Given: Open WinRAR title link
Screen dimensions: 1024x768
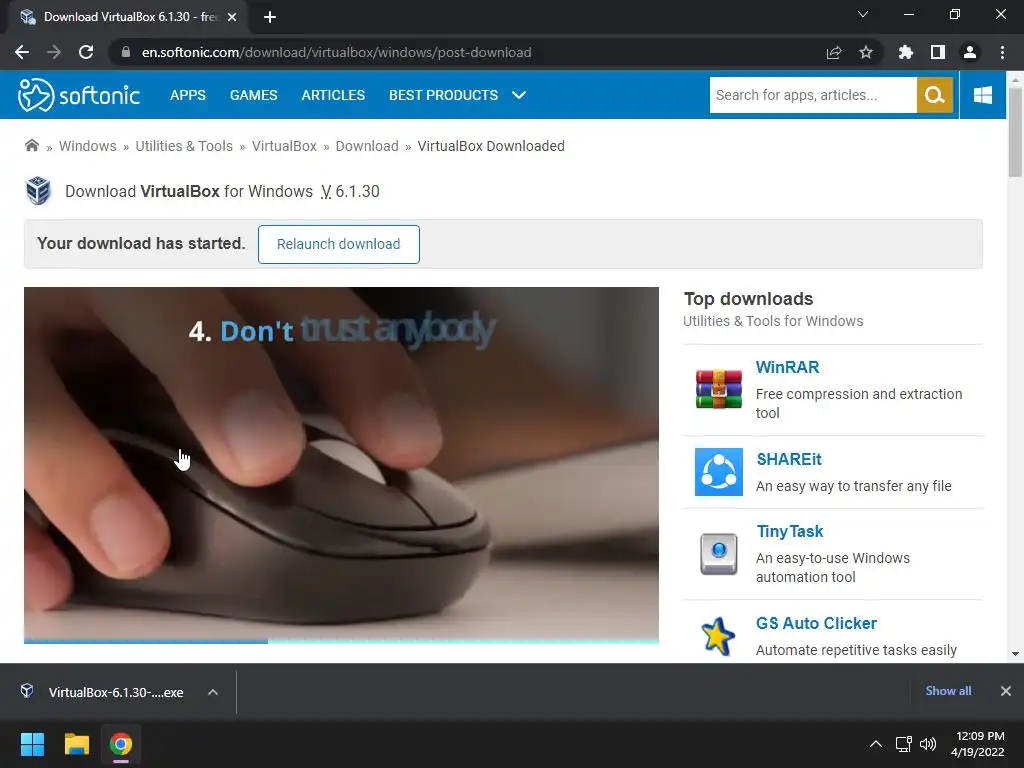Looking at the screenshot, I should click(x=788, y=367).
